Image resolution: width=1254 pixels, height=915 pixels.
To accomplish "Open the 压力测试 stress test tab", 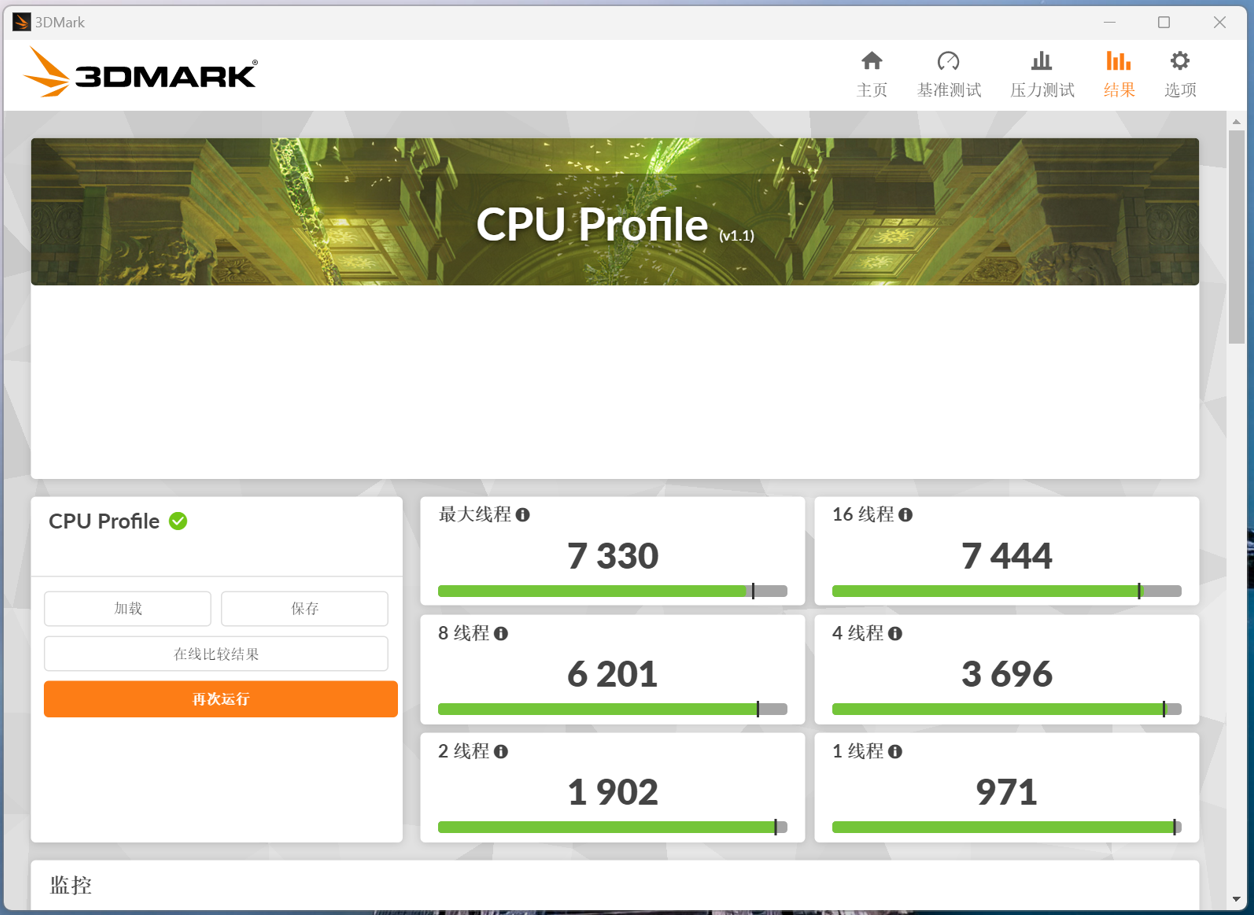I will pyautogui.click(x=1042, y=75).
